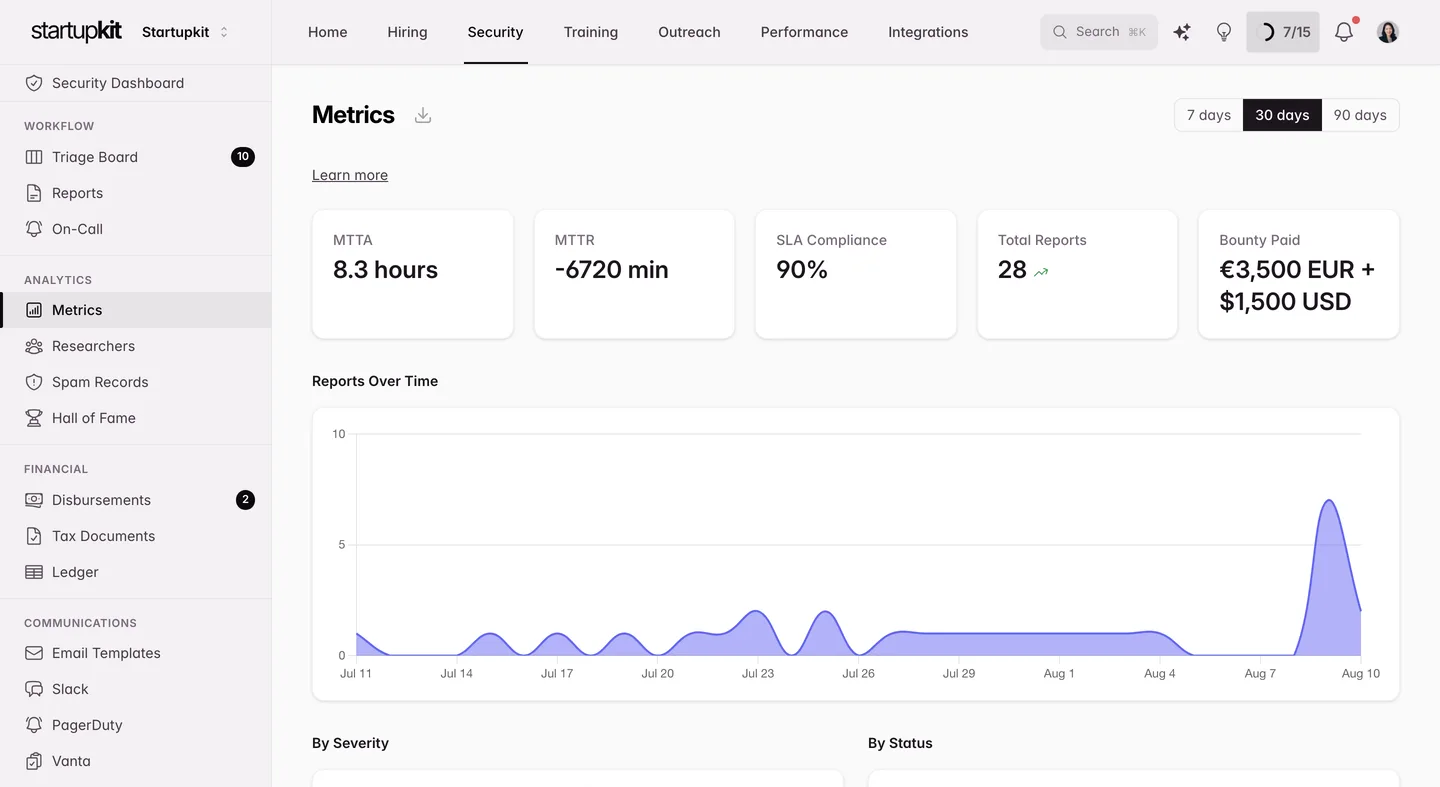Click the lightbulb tips icon
Screen dimensions: 1440x787
point(1224,32)
